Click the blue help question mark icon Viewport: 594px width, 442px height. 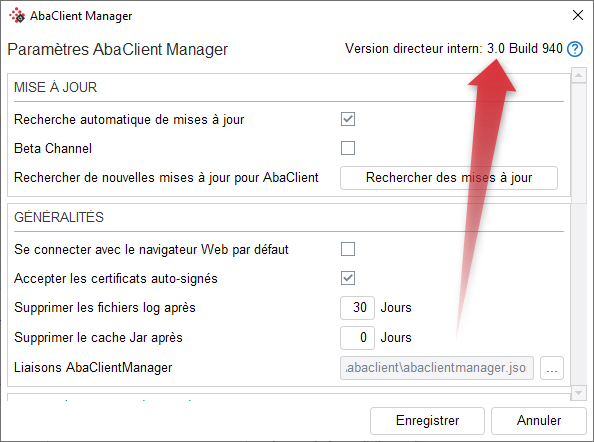point(575,49)
